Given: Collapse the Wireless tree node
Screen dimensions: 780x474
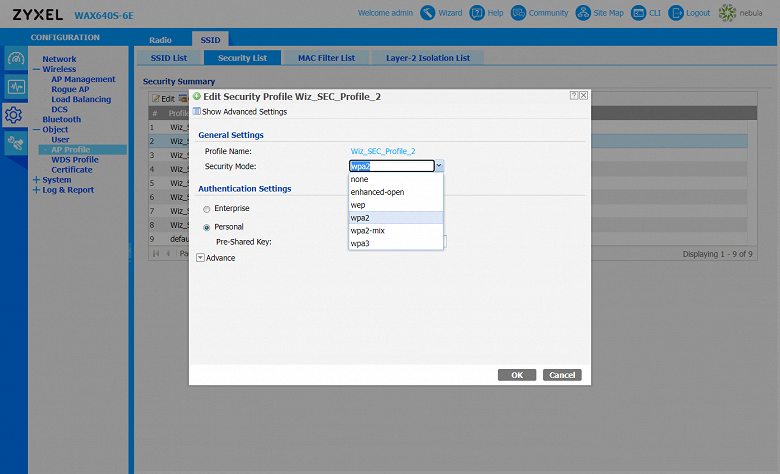Looking at the screenshot, I should (x=36, y=70).
